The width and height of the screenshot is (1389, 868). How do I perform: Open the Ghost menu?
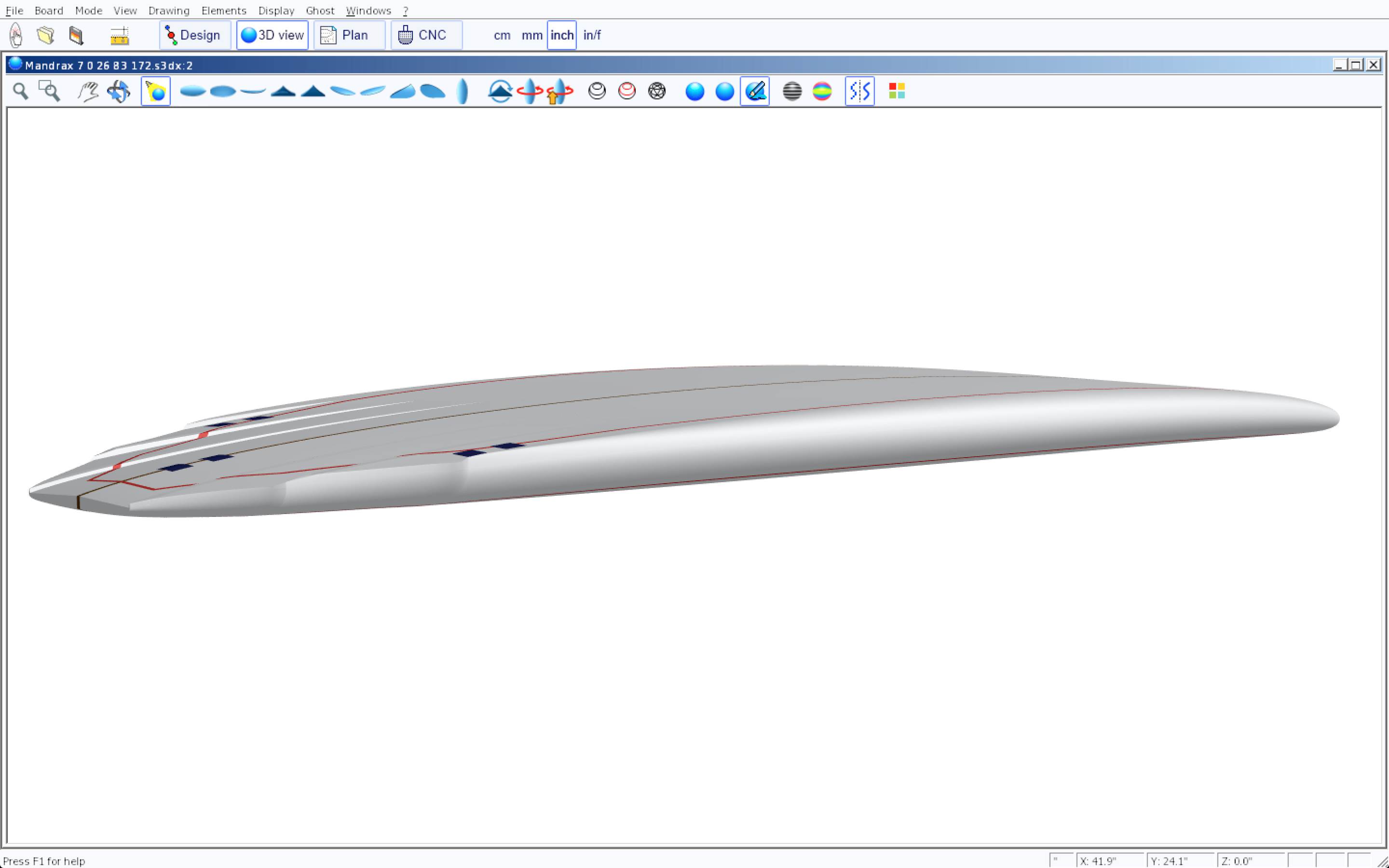pos(320,10)
